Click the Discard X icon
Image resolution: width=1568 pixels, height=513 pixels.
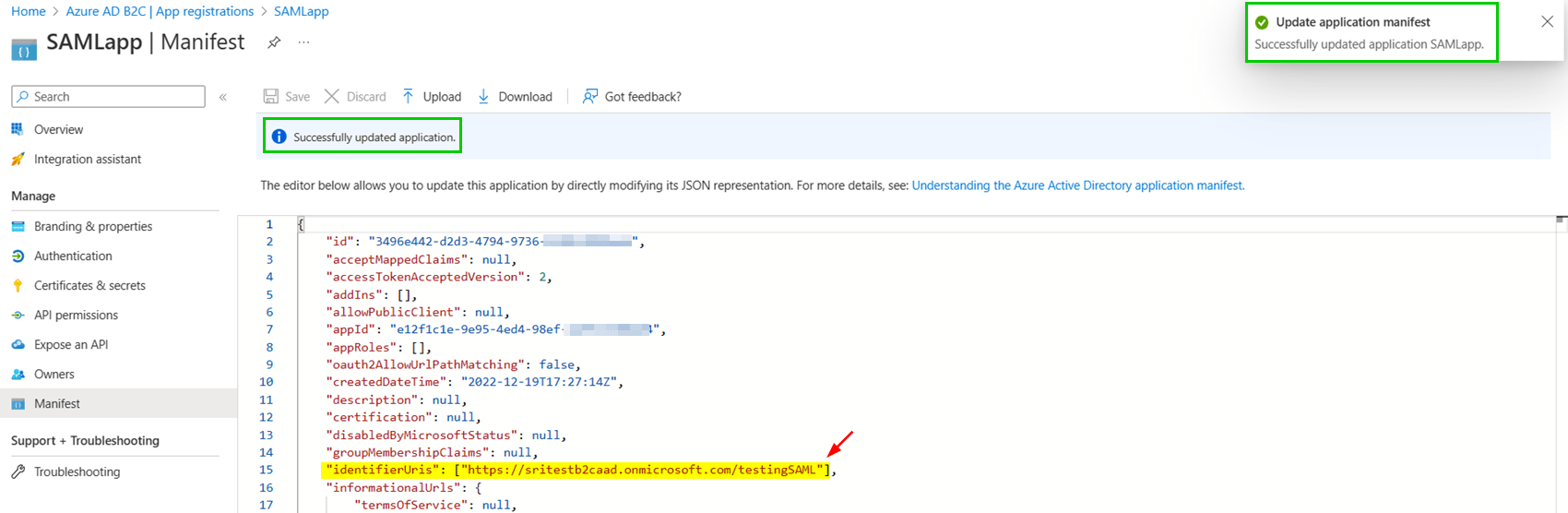pos(332,97)
